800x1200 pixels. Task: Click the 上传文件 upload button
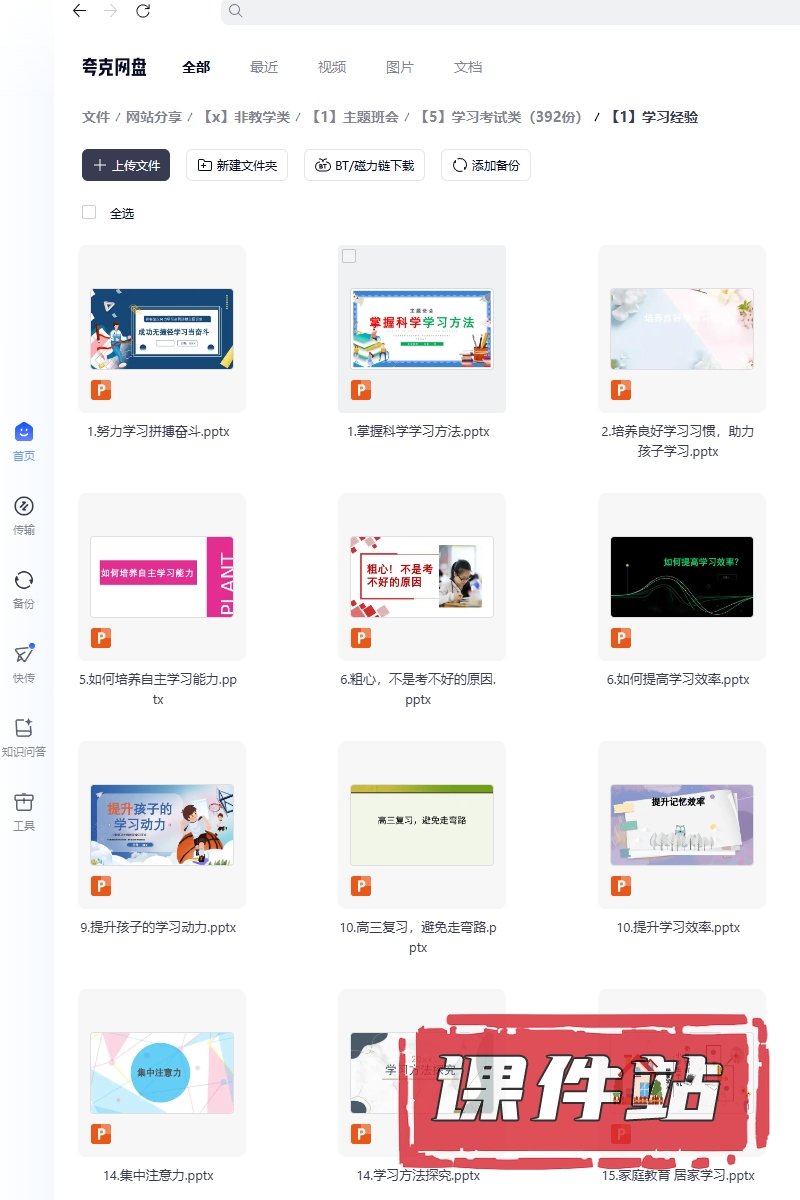coord(126,165)
